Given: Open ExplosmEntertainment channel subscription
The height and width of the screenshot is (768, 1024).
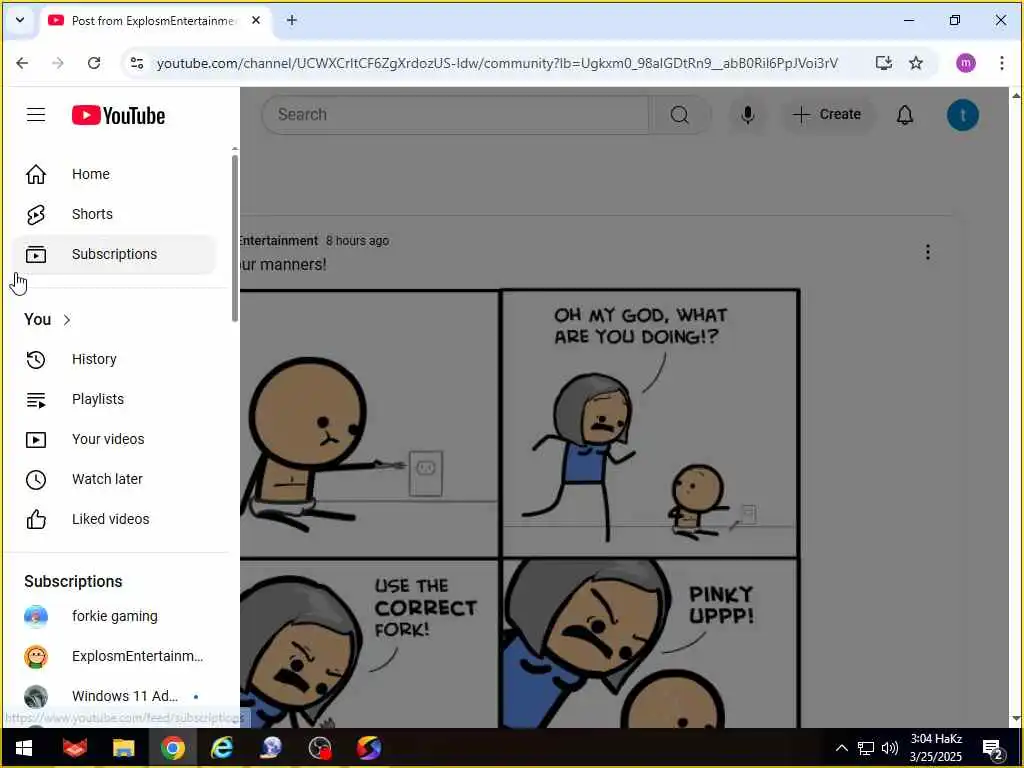Looking at the screenshot, I should click(x=114, y=656).
